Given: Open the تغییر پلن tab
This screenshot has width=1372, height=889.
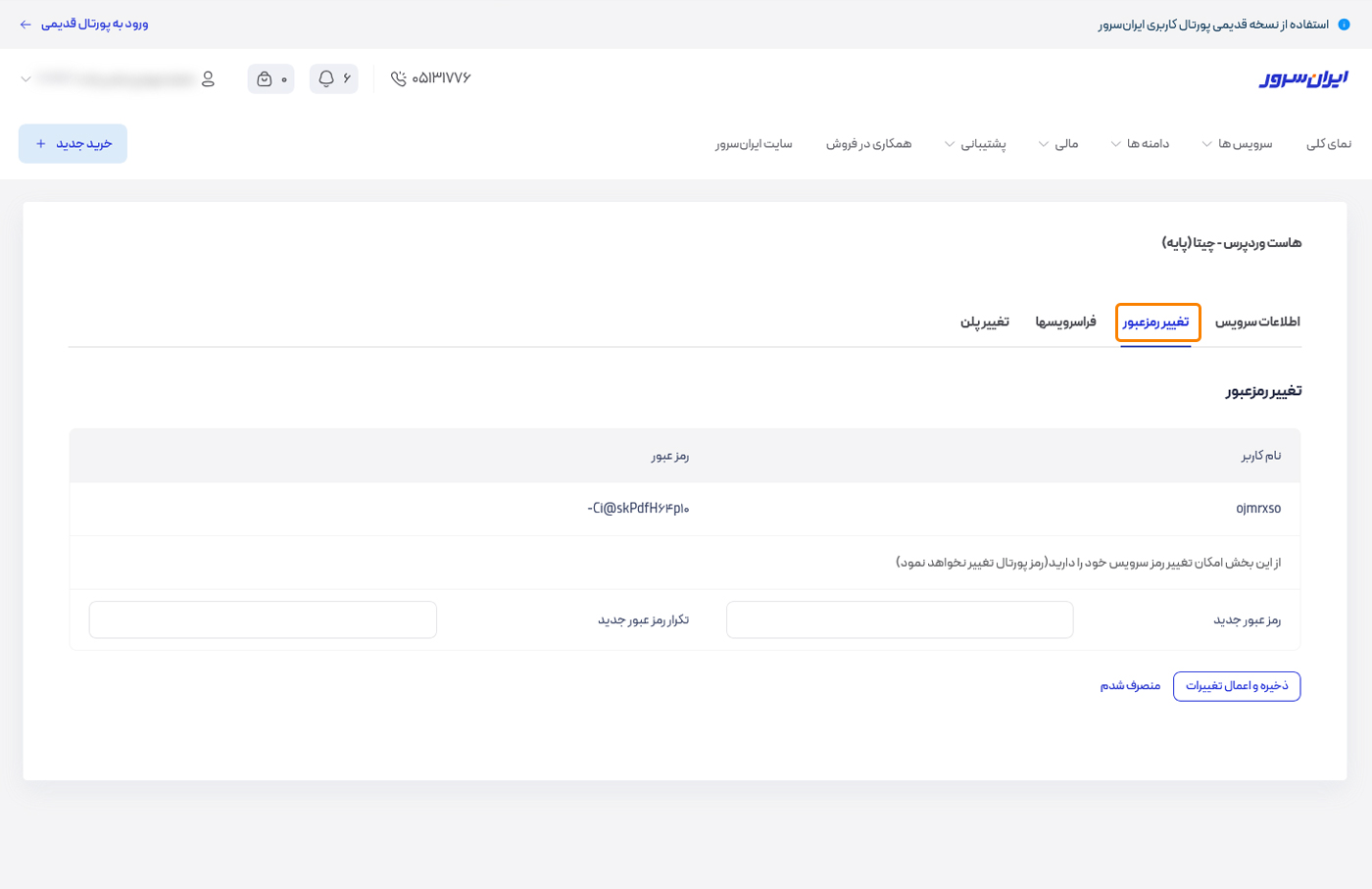Looking at the screenshot, I should coord(984,321).
